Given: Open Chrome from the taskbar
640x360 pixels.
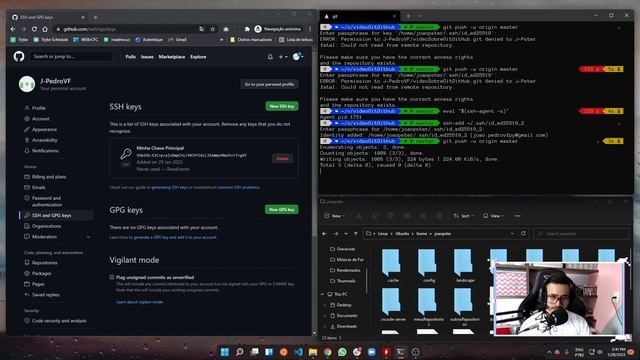Looking at the screenshot, I should tap(327, 352).
